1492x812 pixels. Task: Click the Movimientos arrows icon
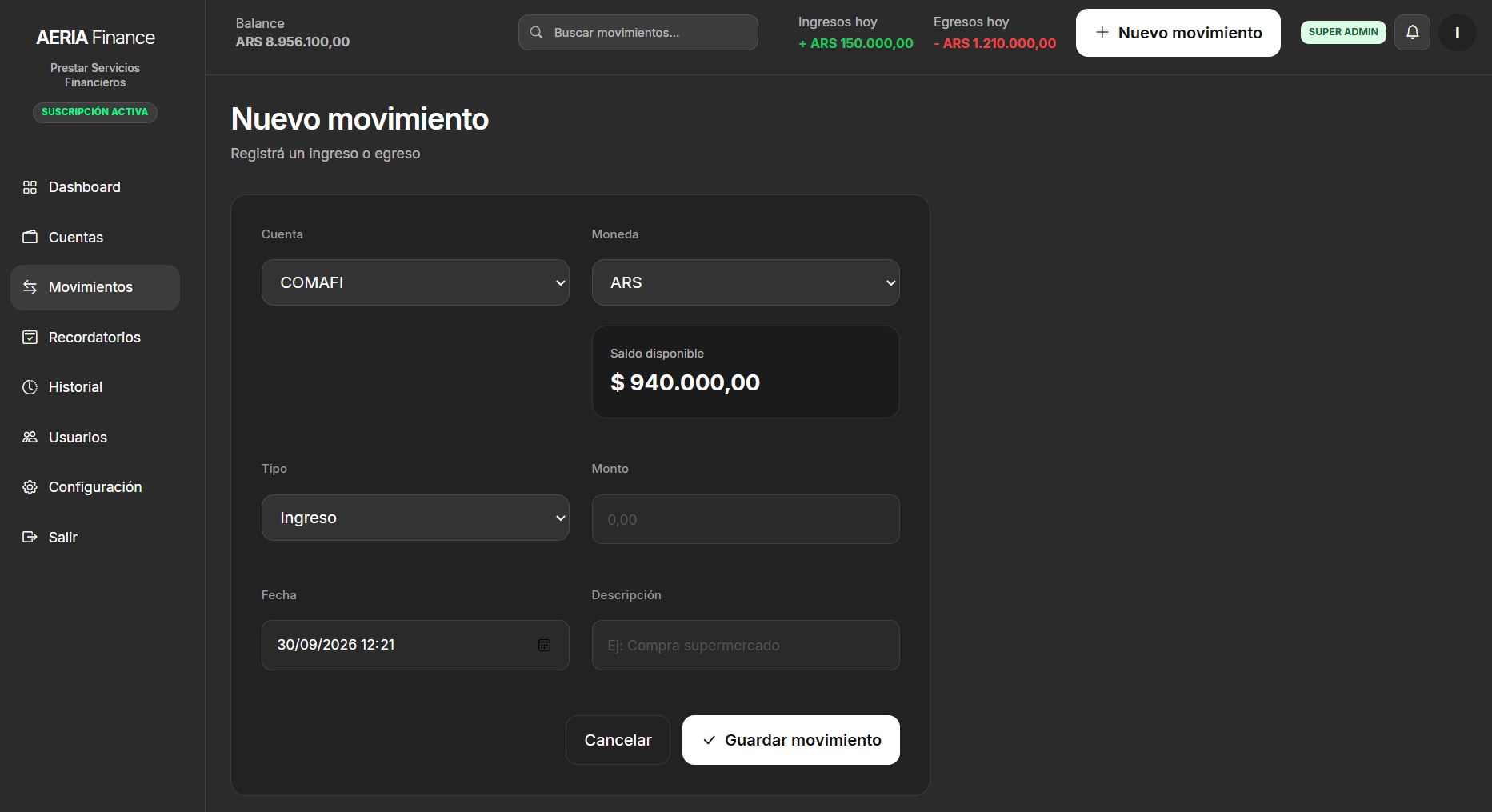click(30, 287)
